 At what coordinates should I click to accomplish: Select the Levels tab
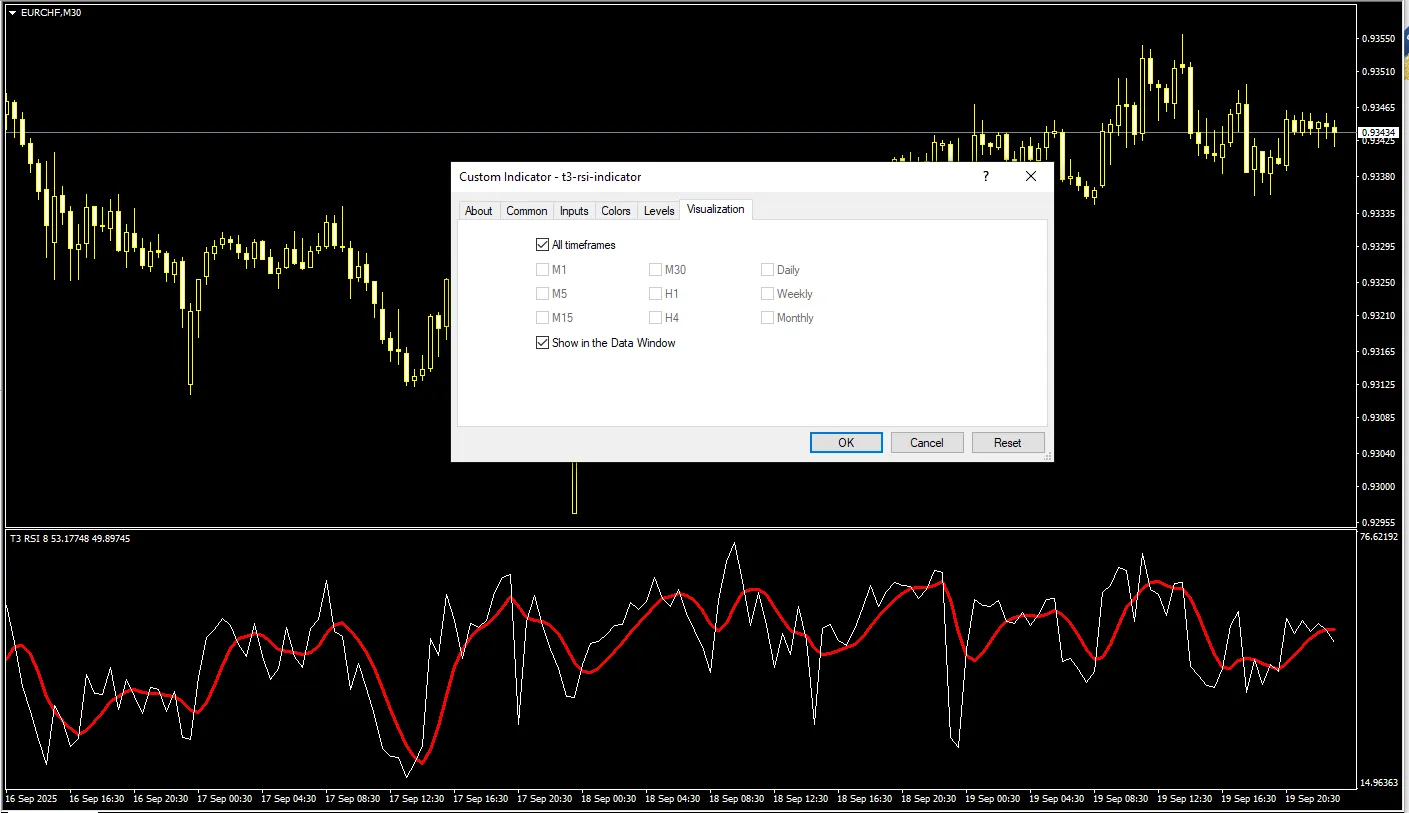[658, 210]
